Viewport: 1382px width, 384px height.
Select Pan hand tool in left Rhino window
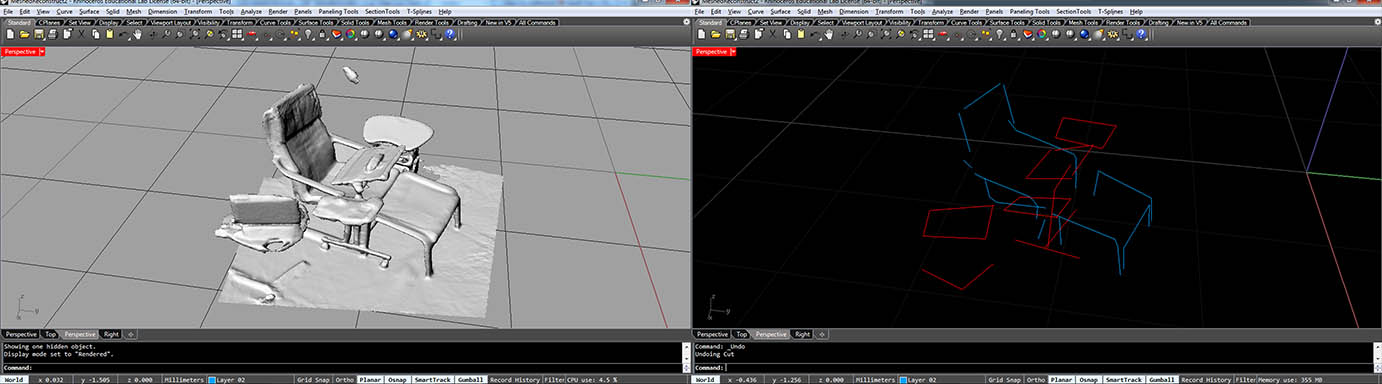pos(138,34)
